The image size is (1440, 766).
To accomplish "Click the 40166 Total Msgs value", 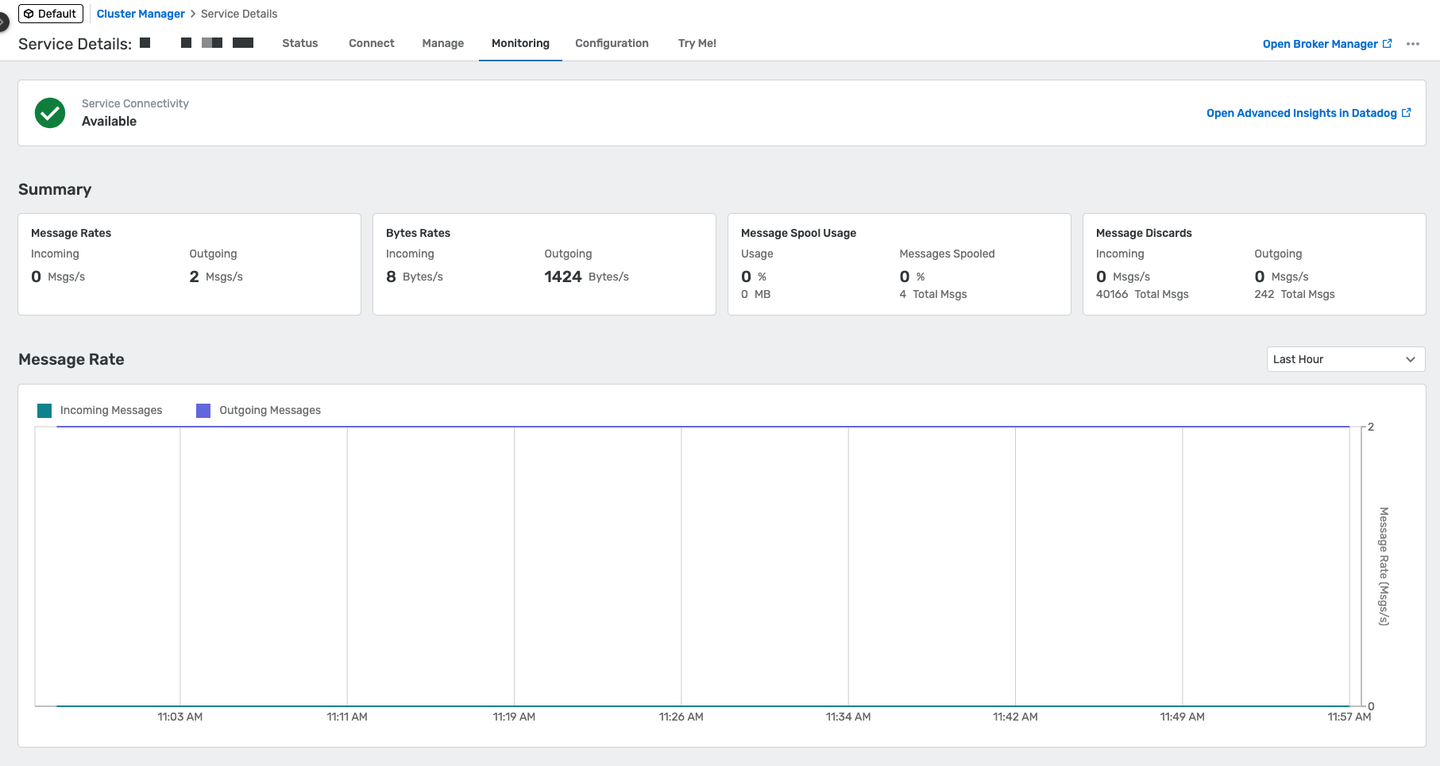I will (1142, 294).
